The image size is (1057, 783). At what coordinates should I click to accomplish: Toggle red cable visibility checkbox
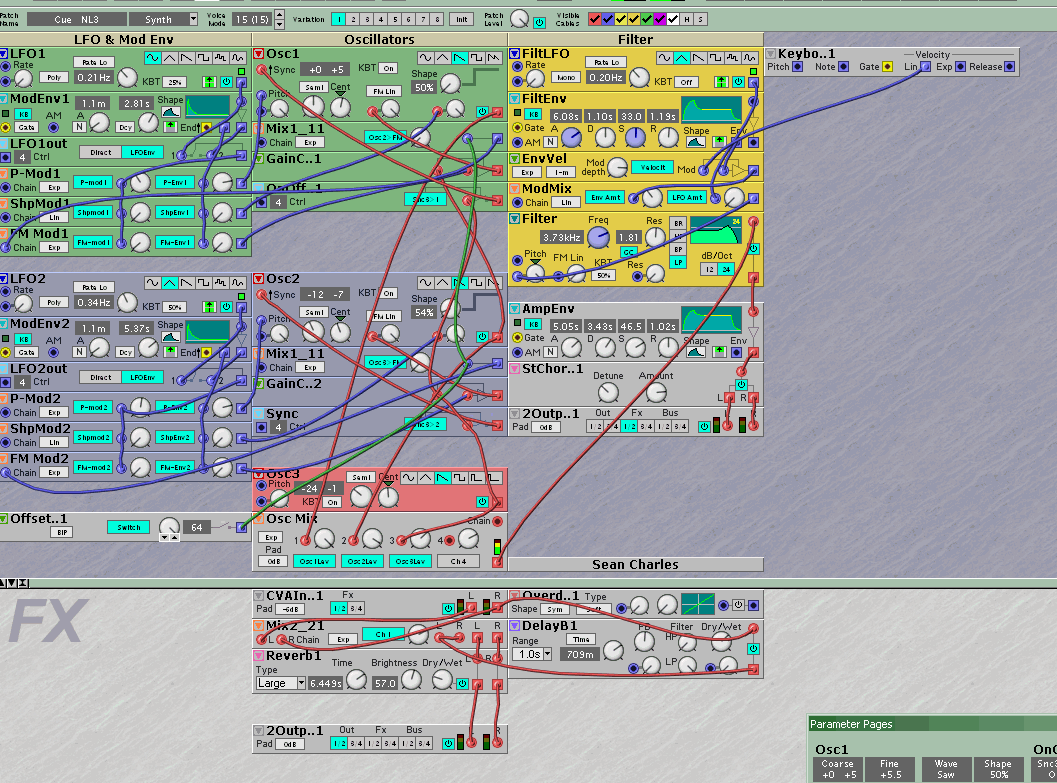(596, 19)
